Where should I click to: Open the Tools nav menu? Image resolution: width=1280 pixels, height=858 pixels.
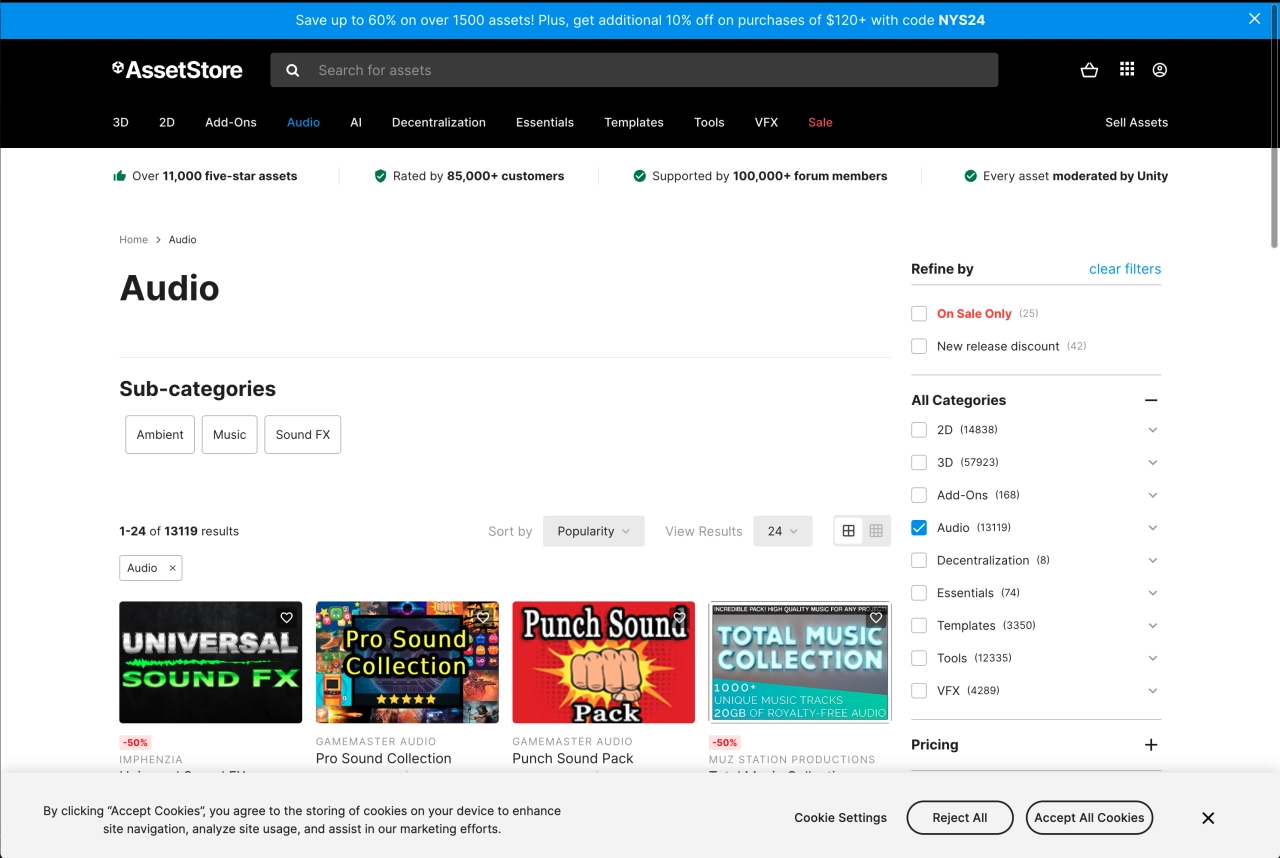coord(709,122)
